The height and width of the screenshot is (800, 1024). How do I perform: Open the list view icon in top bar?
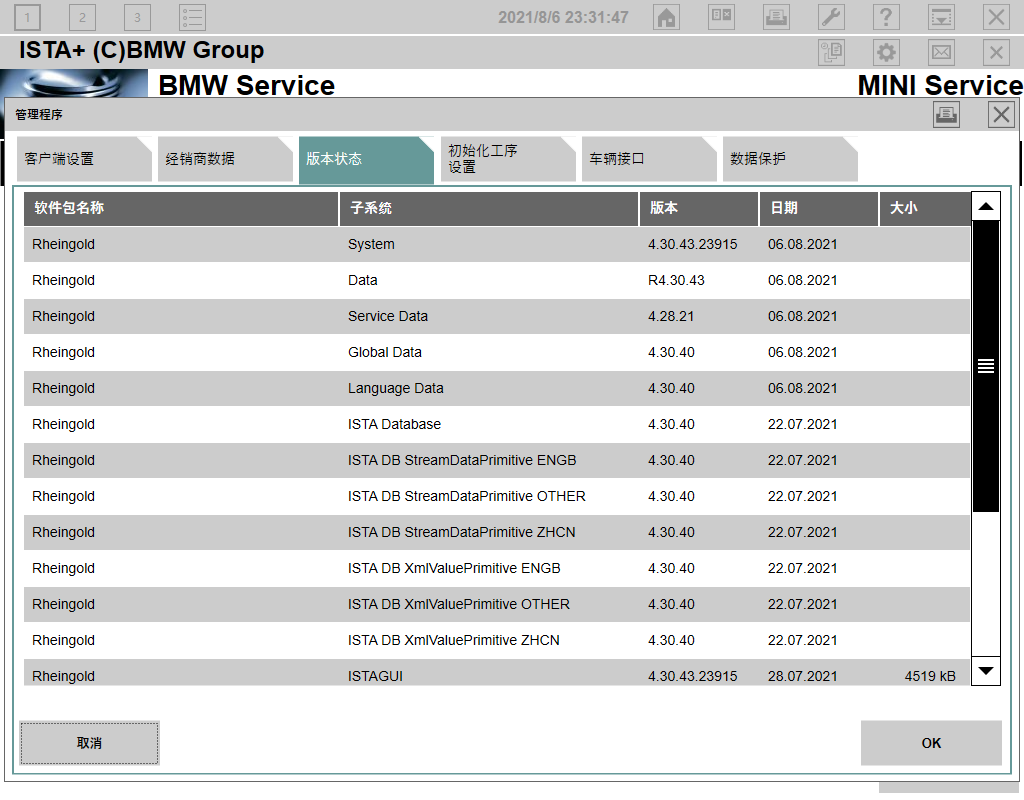click(x=193, y=18)
